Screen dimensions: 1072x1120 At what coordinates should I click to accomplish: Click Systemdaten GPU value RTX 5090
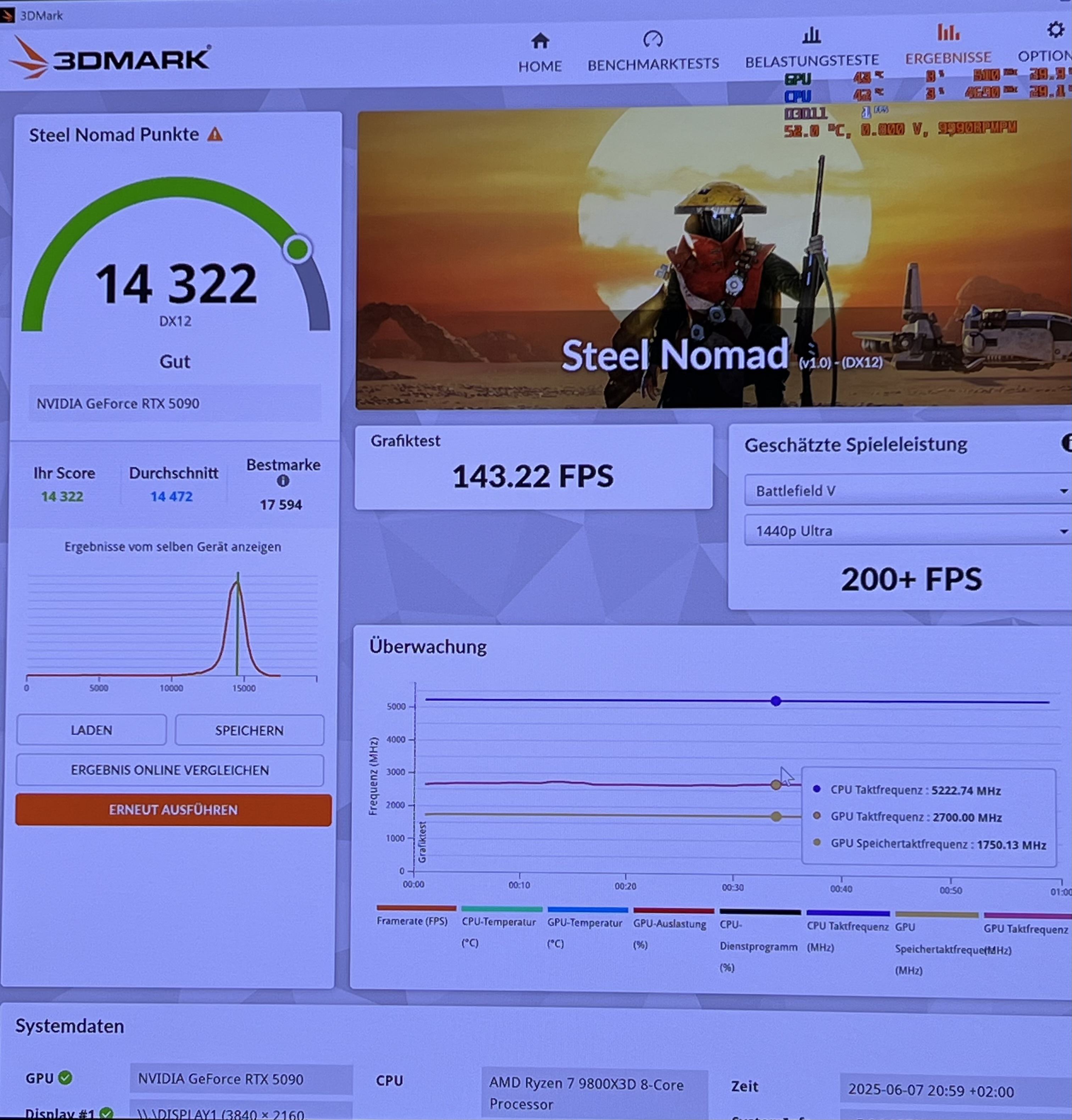241,1078
